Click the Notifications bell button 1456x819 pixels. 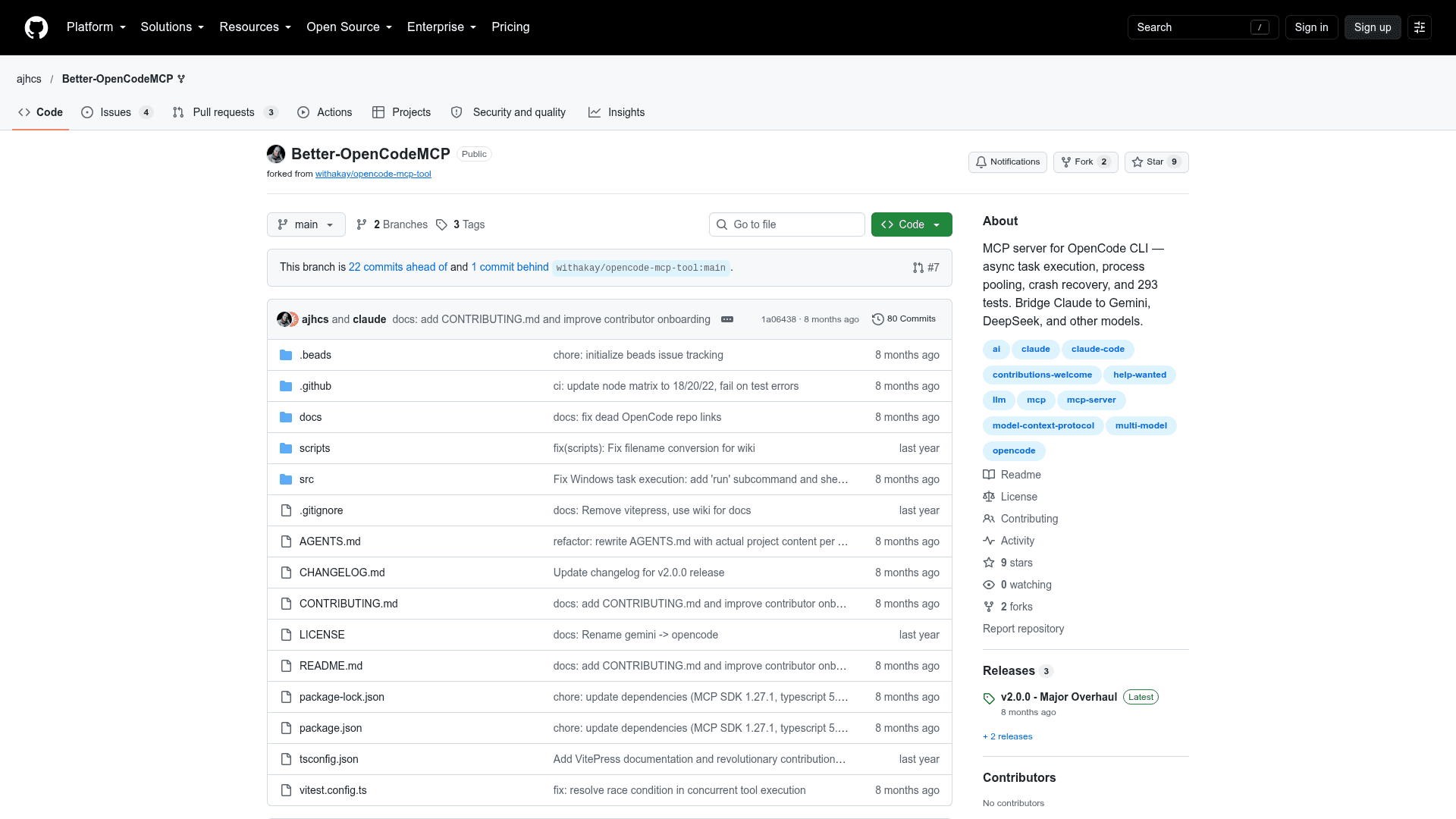1008,162
